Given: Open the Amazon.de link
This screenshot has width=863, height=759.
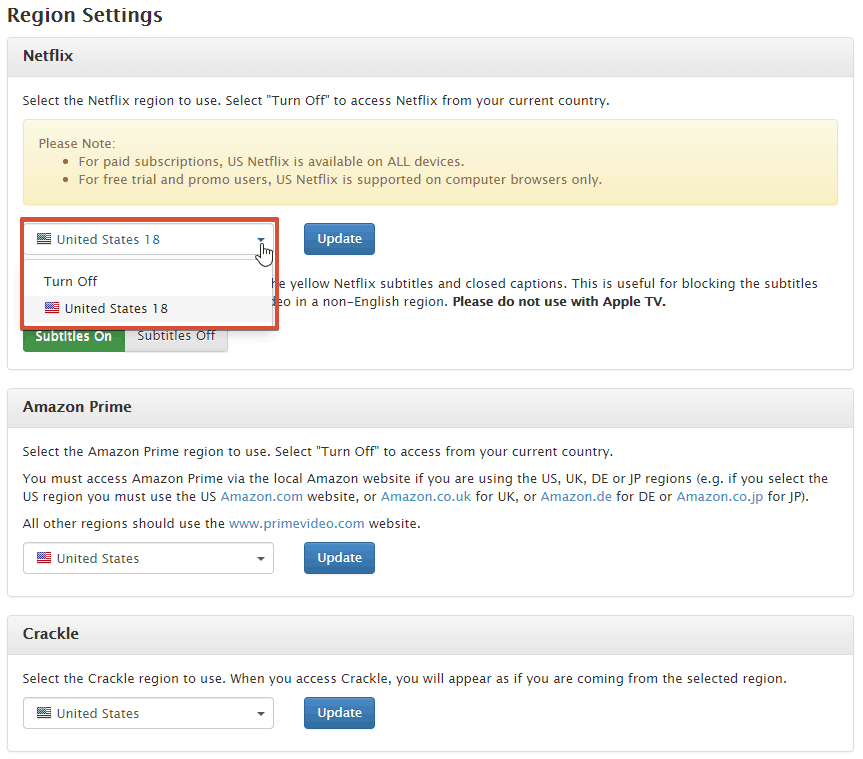Looking at the screenshot, I should click(576, 496).
